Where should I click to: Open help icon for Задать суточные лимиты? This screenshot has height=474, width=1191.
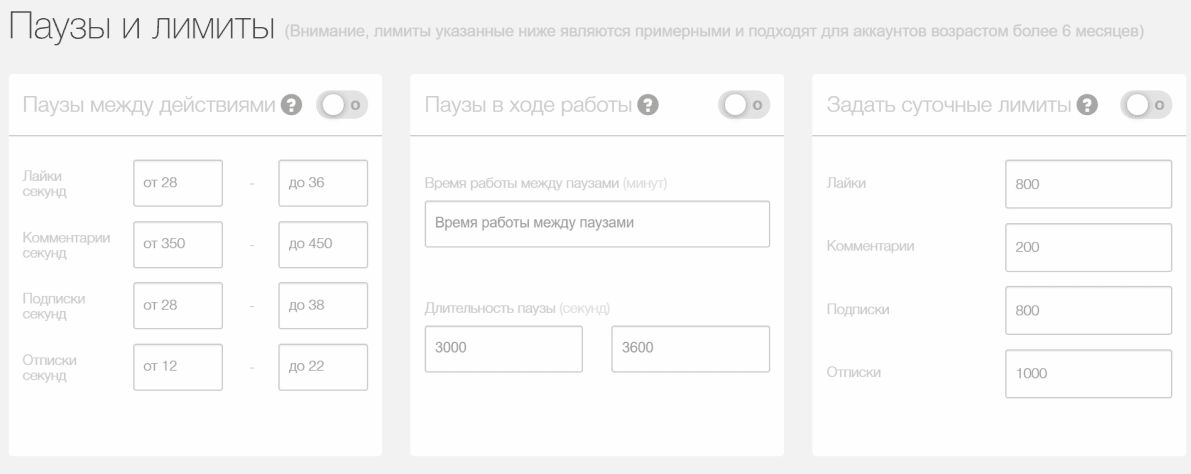(1087, 105)
